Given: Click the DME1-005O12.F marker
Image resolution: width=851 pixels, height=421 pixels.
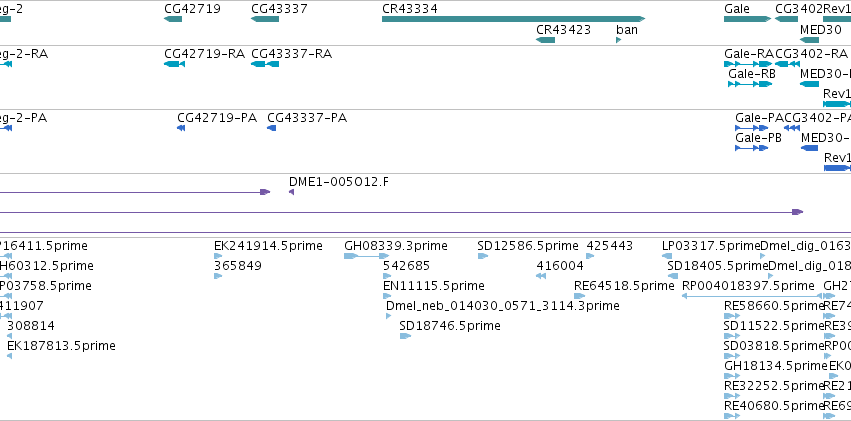Looking at the screenshot, I should pos(291,192).
